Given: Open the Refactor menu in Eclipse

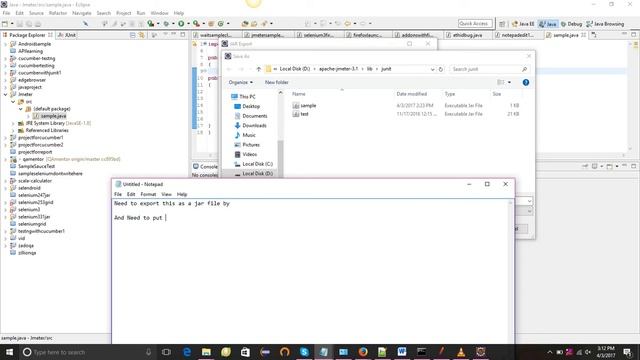Looking at the screenshot, I should pos(58,13).
